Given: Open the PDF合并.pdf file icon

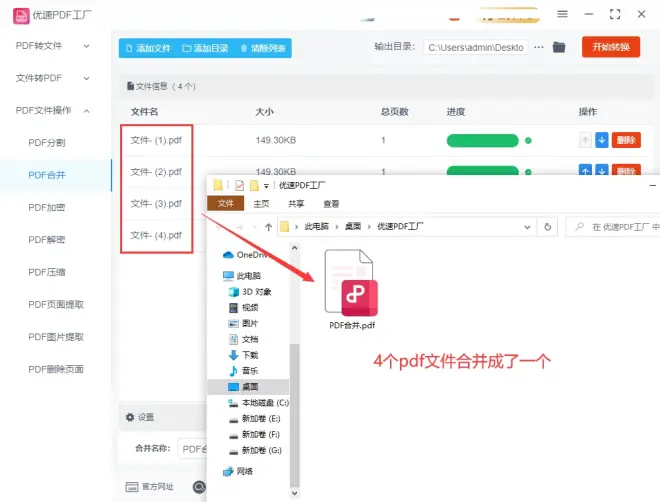Looking at the screenshot, I should click(x=351, y=284).
